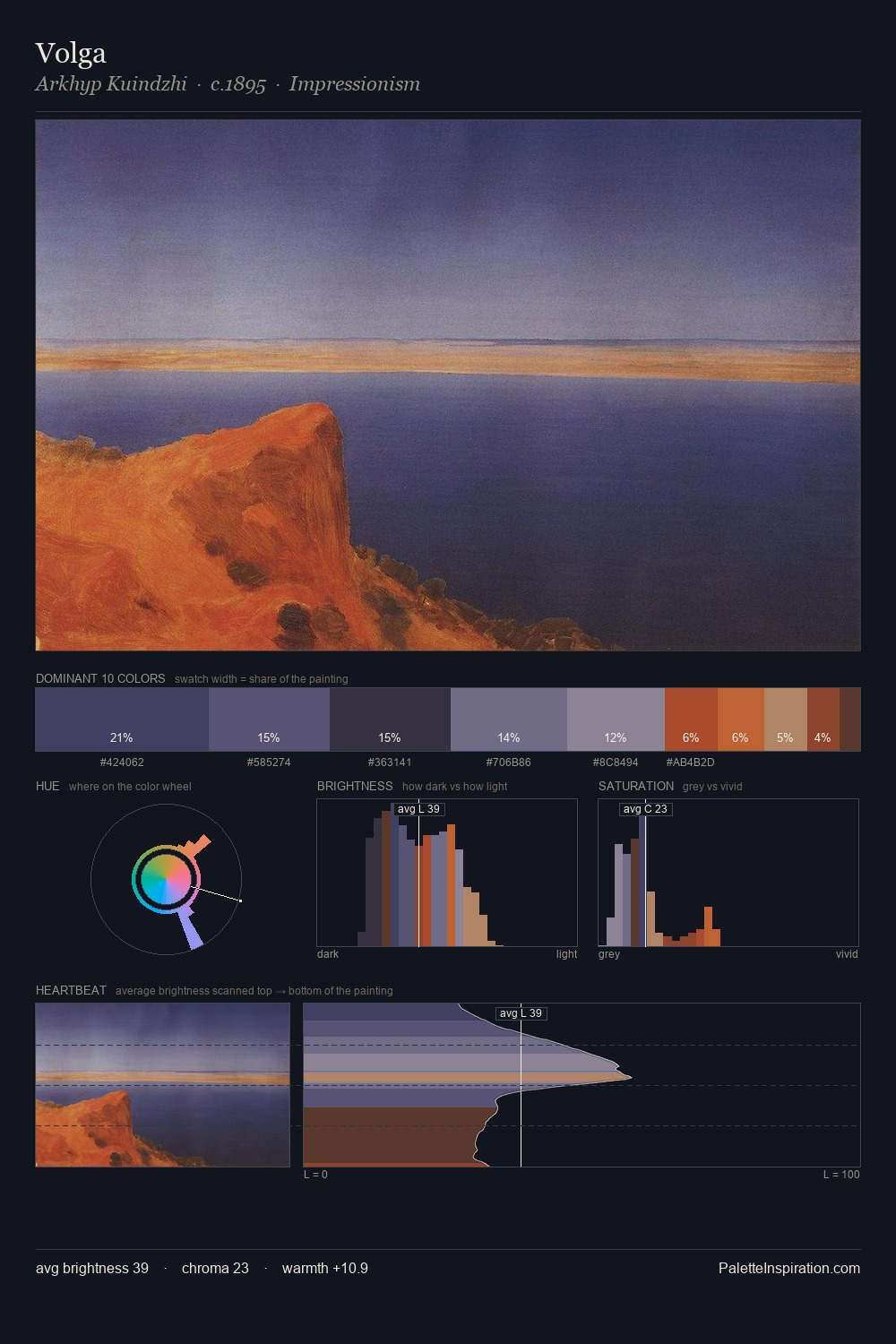Click the 'L = 0' axis label
Image resolution: width=896 pixels, height=1344 pixels.
tap(315, 1175)
